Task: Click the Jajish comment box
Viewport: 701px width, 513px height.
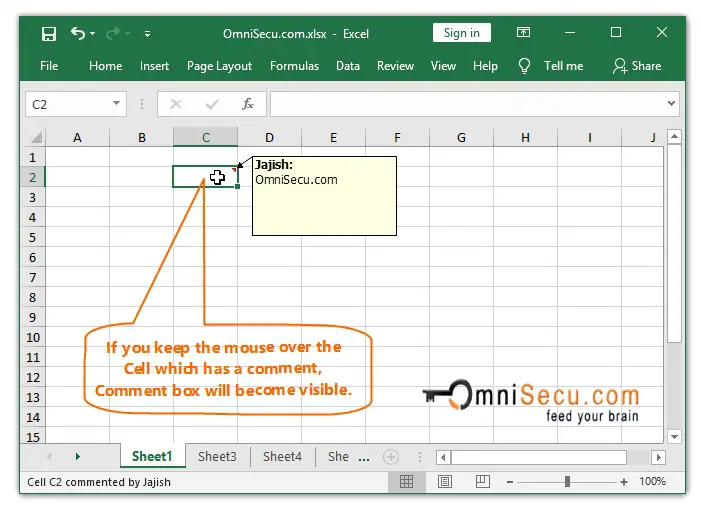Action: pyautogui.click(x=324, y=196)
